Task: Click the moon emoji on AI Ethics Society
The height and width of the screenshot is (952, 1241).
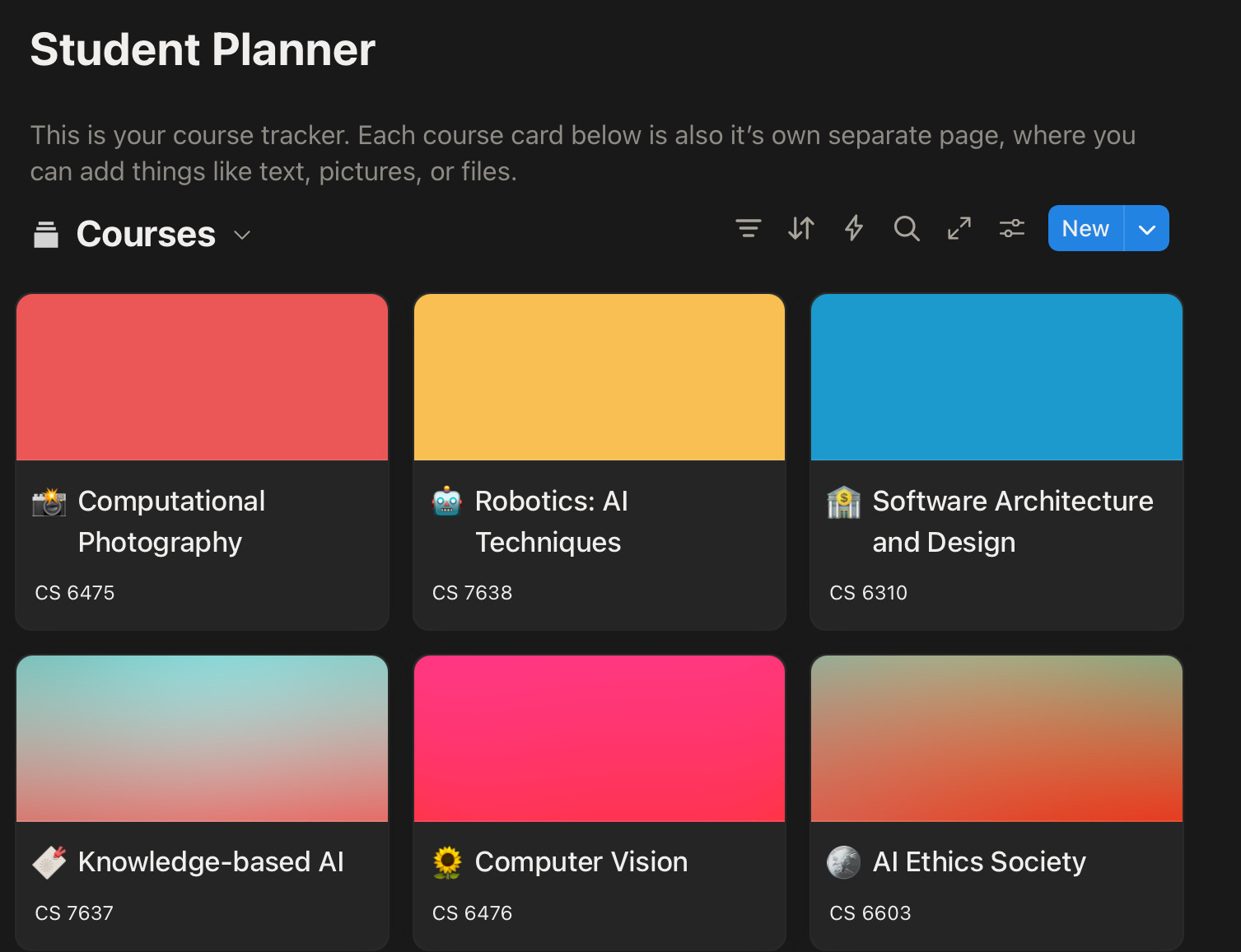Action: (844, 862)
